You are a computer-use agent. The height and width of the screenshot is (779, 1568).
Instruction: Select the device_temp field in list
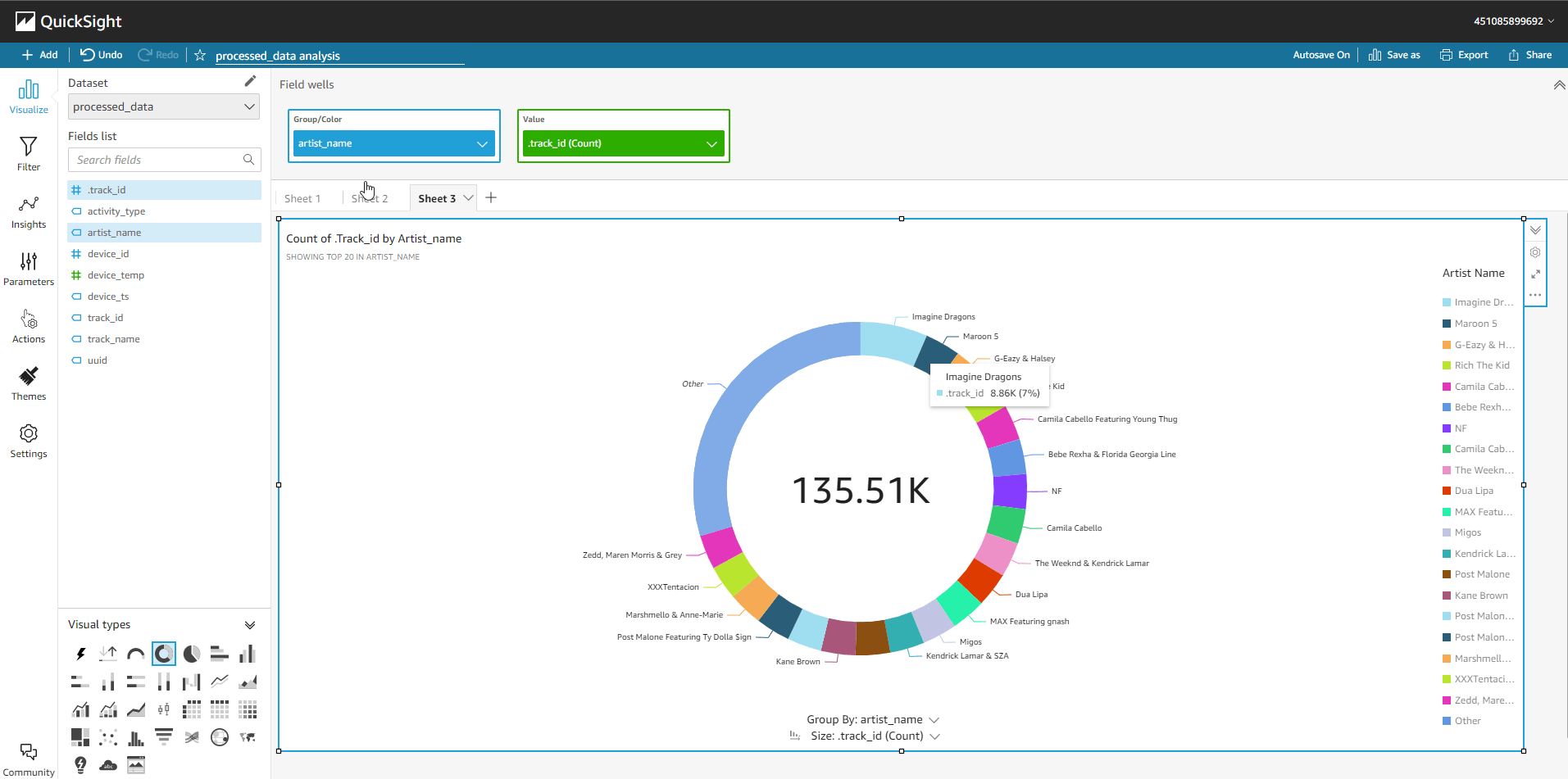pos(164,275)
